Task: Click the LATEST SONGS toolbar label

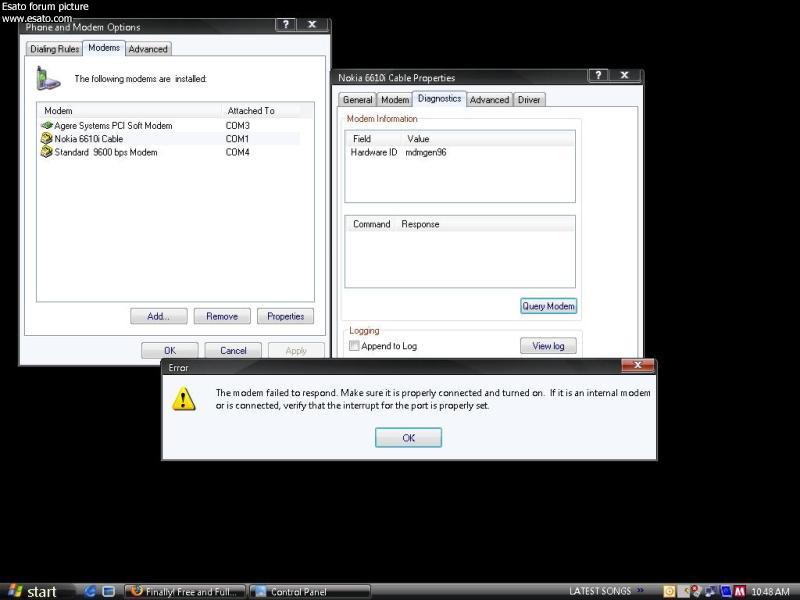Action: tap(600, 591)
